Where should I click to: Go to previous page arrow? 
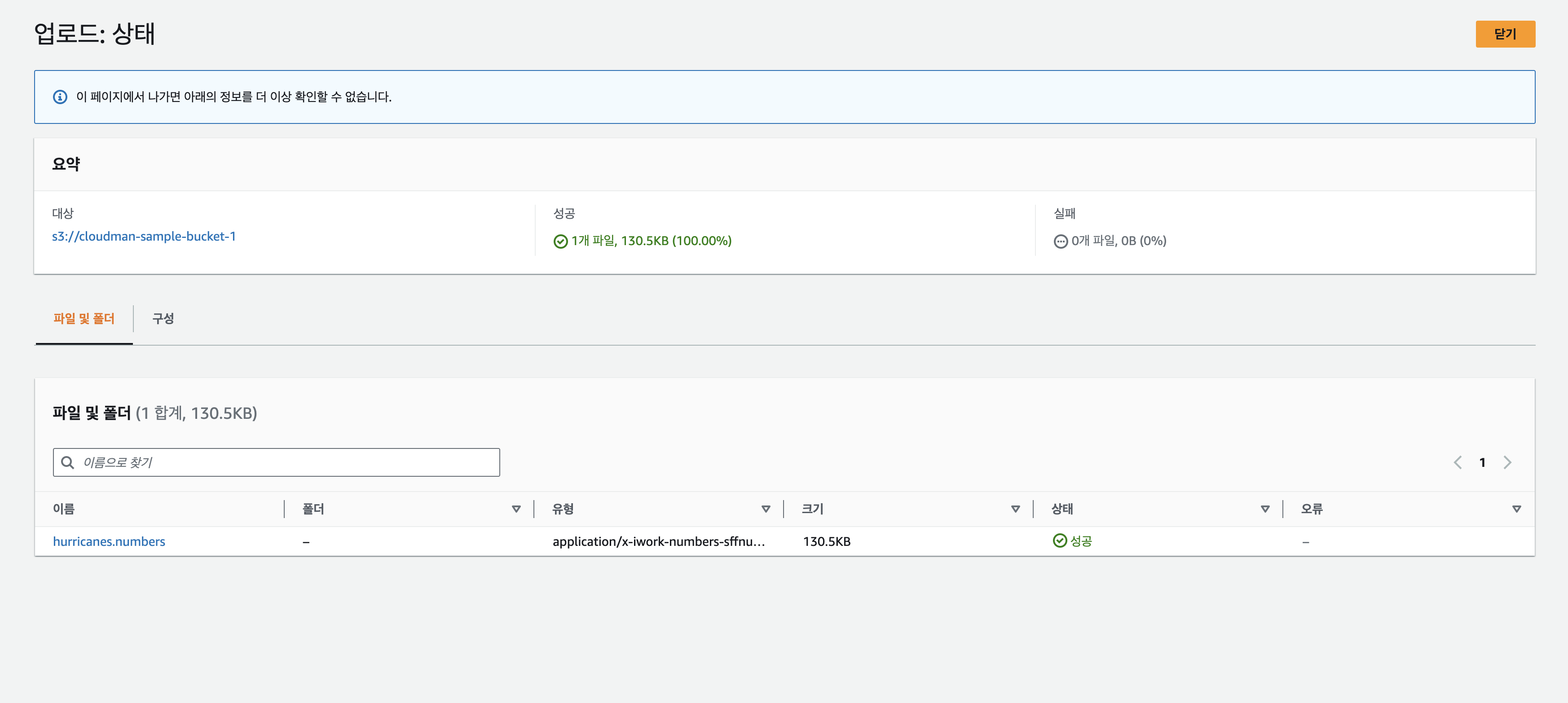[x=1457, y=462]
